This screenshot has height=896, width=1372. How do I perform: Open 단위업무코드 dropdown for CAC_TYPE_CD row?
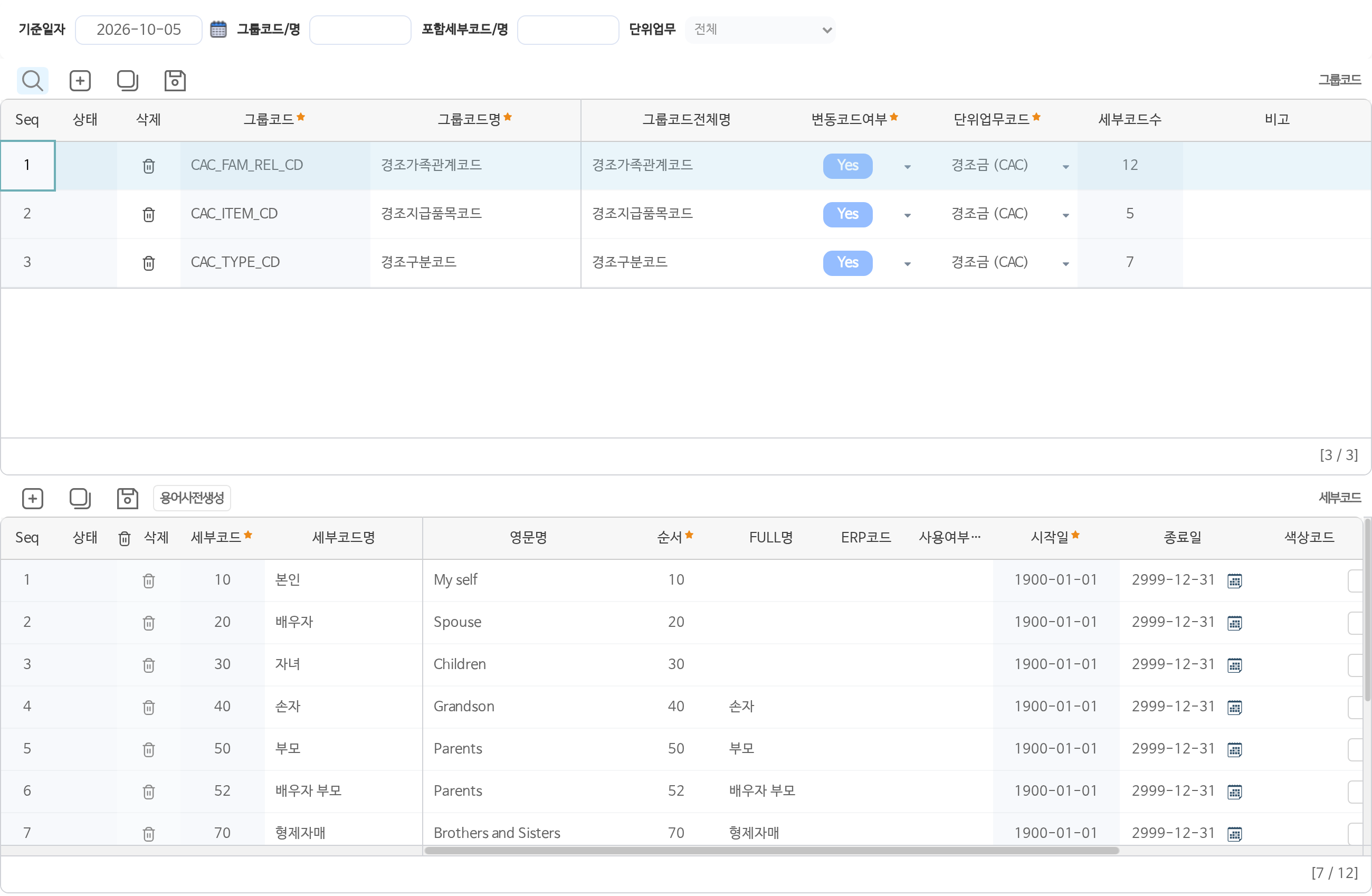point(1066,264)
